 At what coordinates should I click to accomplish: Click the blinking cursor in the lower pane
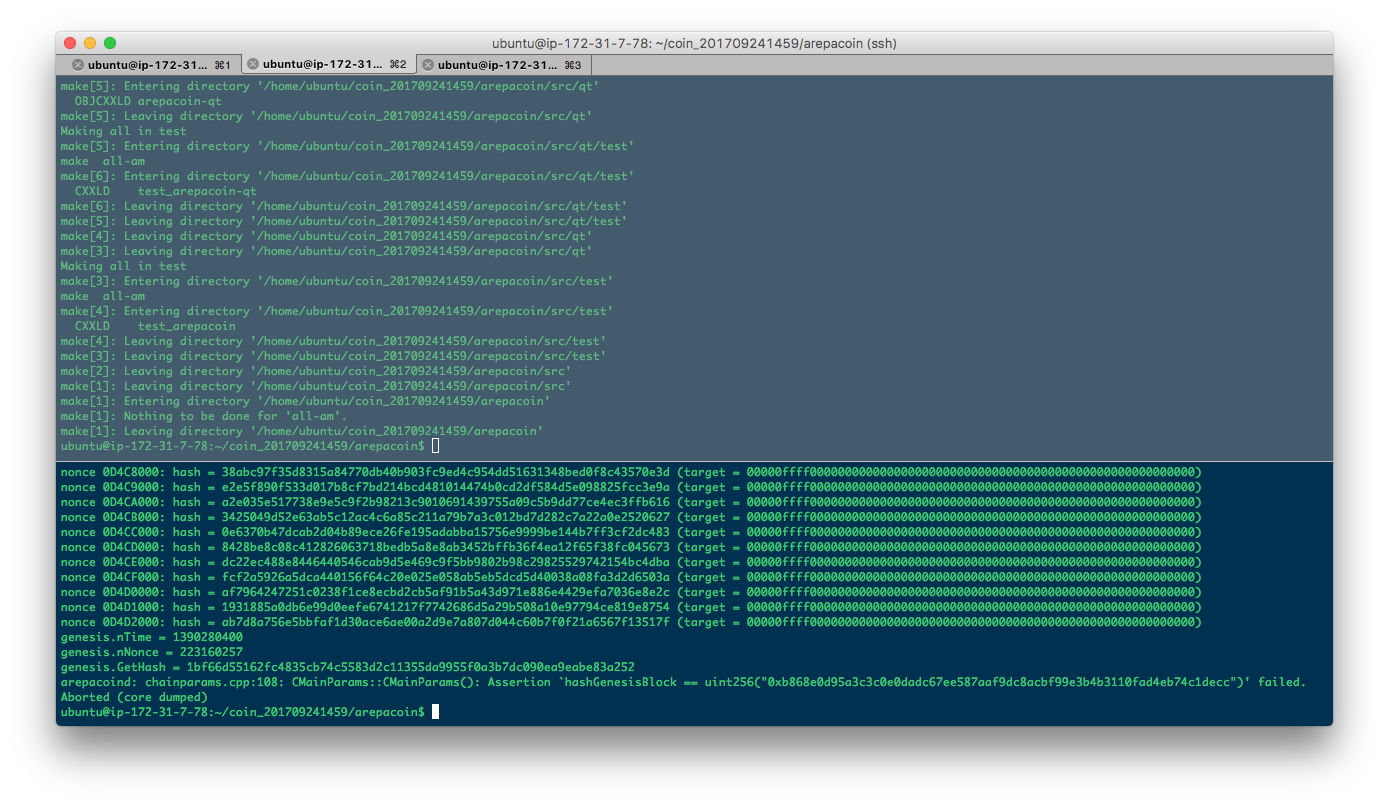tap(434, 711)
